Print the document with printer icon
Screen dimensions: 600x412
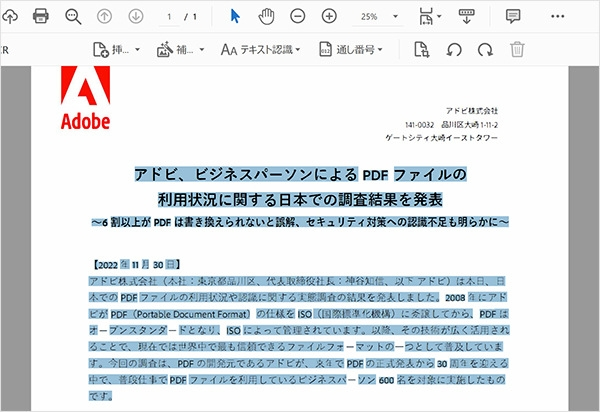[x=41, y=16]
